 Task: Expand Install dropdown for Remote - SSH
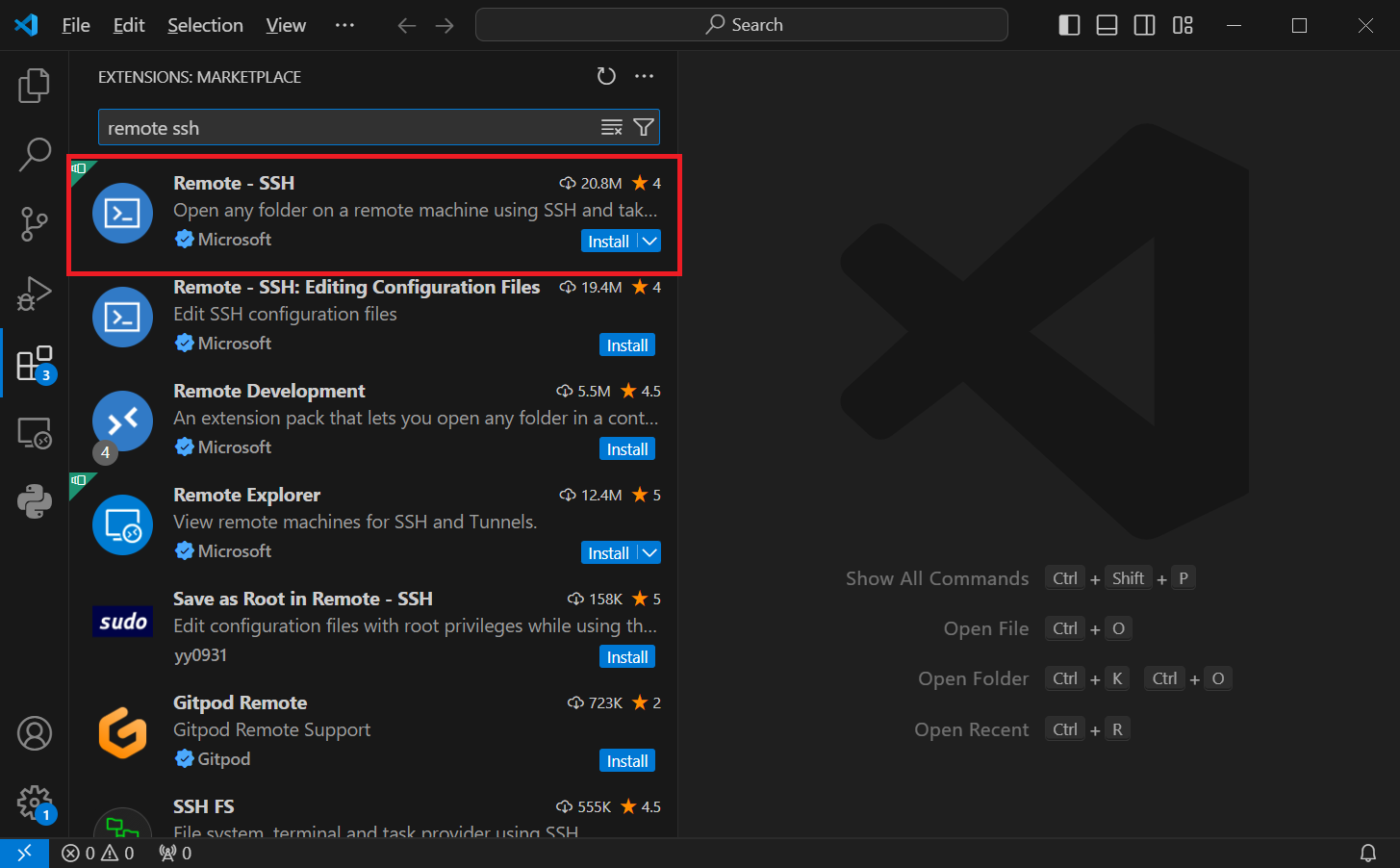click(649, 242)
